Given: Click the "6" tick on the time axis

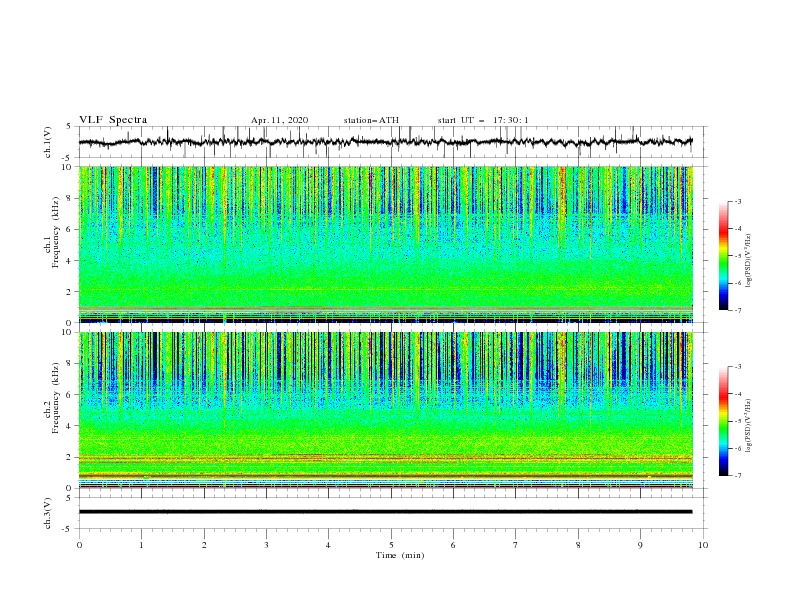Looking at the screenshot, I should 453,545.
